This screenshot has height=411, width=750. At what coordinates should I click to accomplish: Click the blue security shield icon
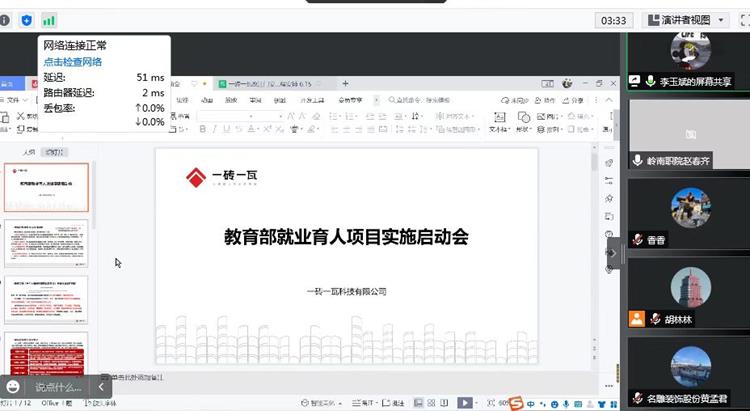(x=27, y=20)
